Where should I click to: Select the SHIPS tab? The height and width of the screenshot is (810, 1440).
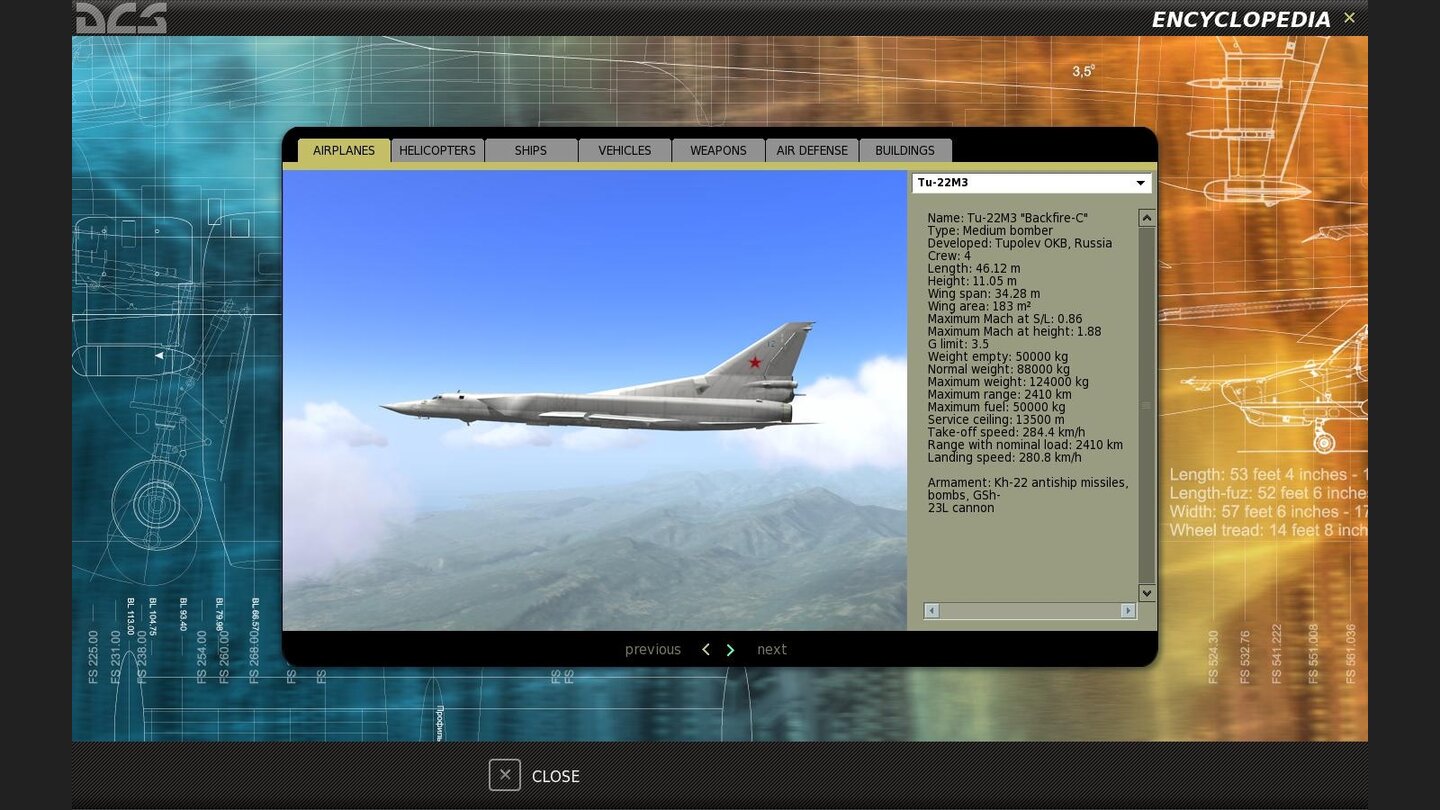[x=531, y=150]
